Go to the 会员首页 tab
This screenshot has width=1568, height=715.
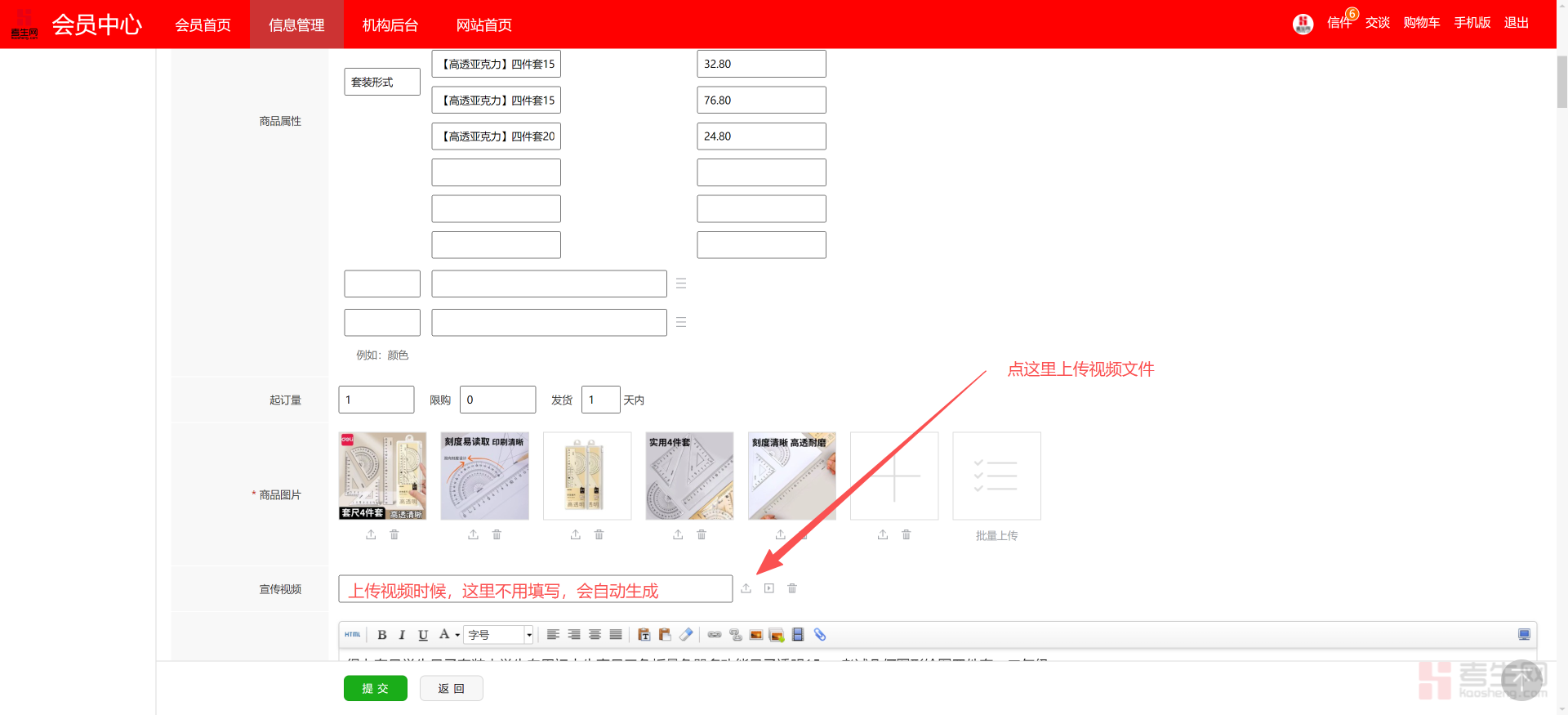(203, 25)
